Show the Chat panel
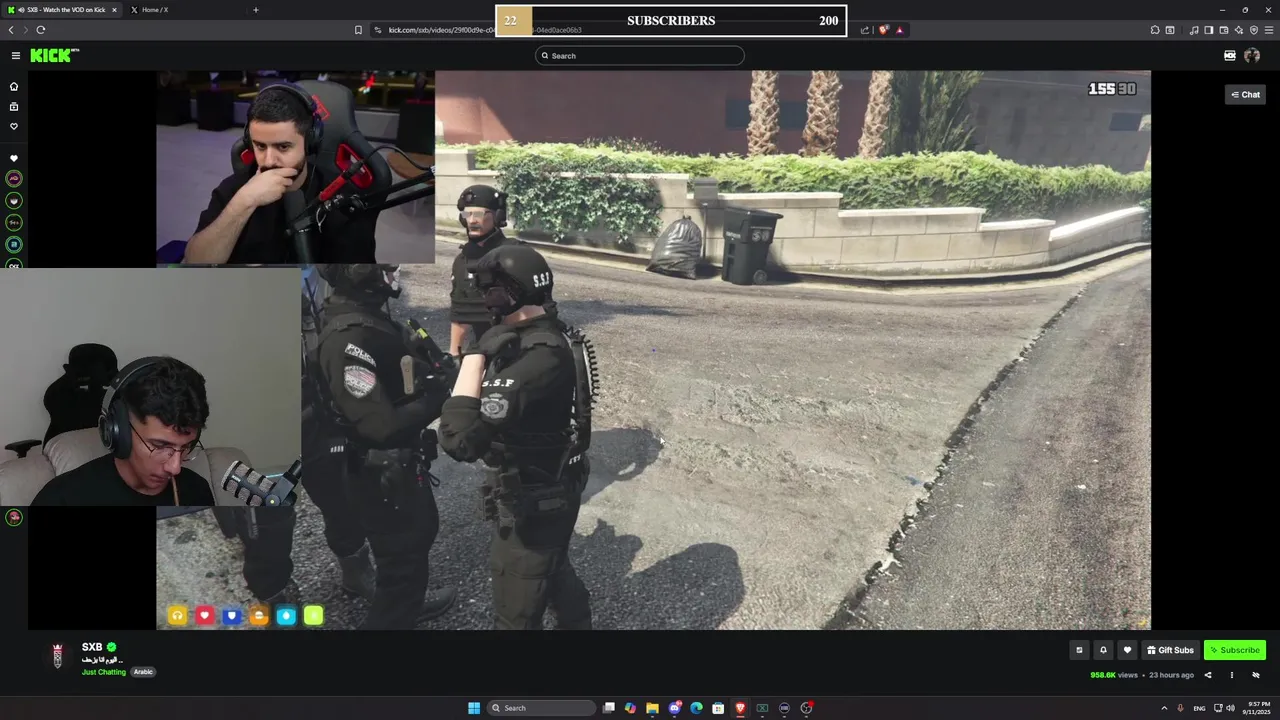The height and width of the screenshot is (720, 1280). pos(1245,94)
